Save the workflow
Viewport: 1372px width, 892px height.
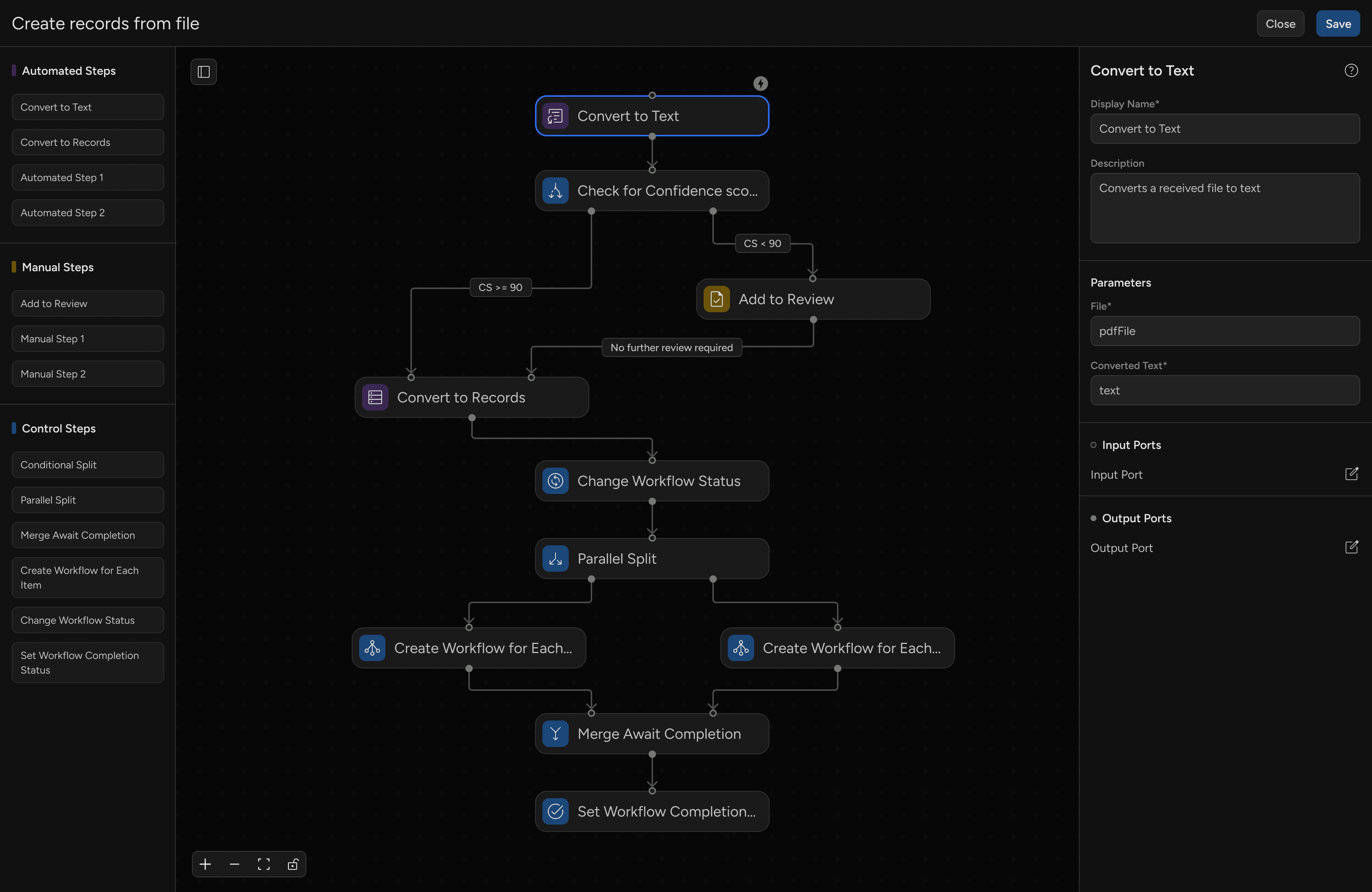[1338, 24]
